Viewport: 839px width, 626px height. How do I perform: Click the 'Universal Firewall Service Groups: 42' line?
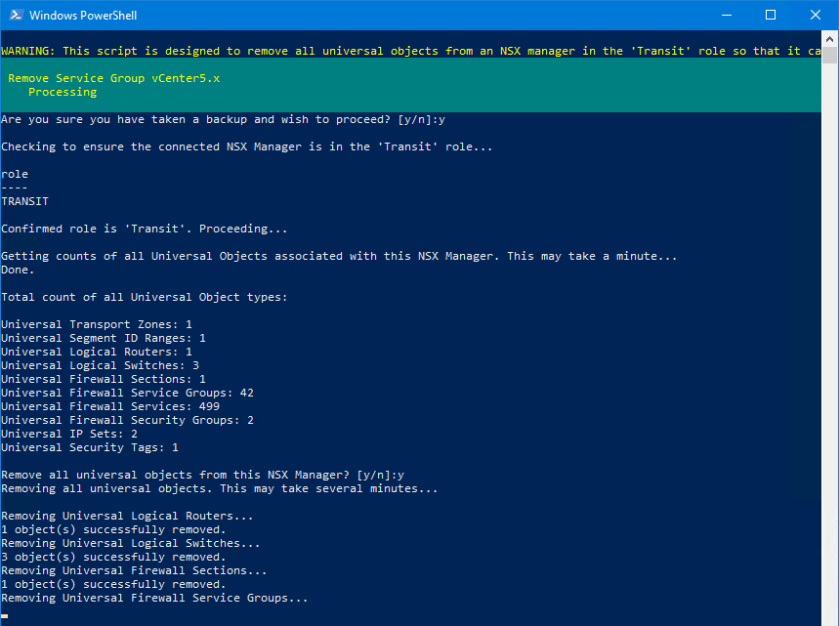coord(127,393)
